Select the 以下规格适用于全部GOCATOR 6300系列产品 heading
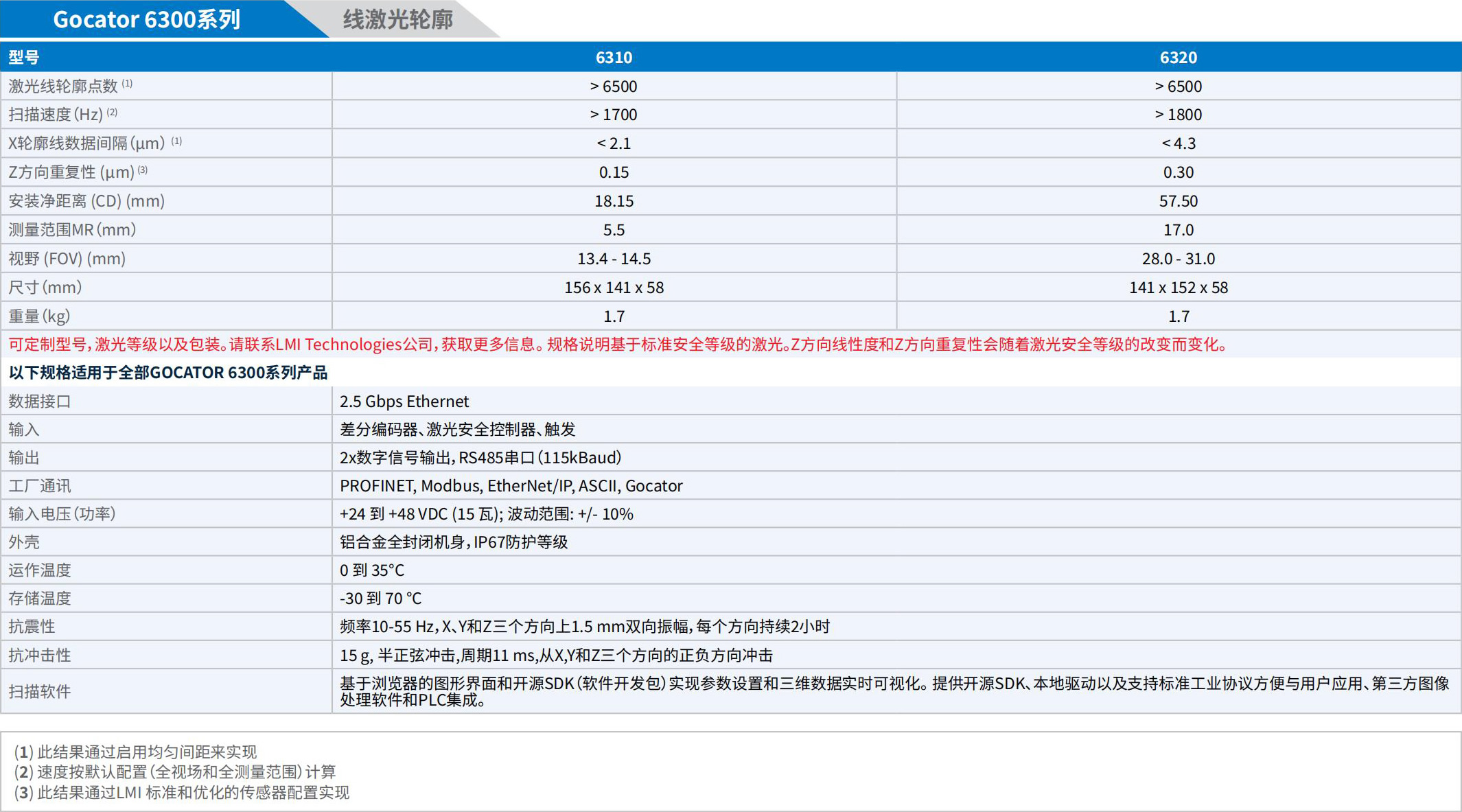Viewport: 1462px width, 812px height. pyautogui.click(x=168, y=373)
